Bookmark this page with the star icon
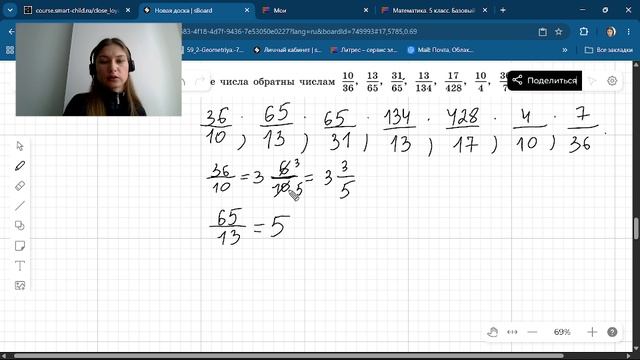640x360 pixels. (558, 31)
